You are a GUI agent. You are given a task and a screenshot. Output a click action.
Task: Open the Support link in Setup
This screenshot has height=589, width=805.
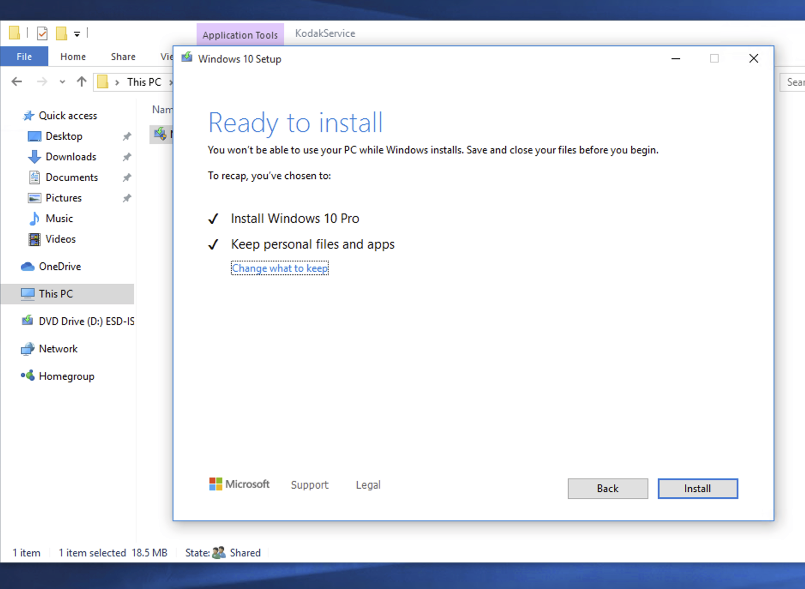point(310,485)
